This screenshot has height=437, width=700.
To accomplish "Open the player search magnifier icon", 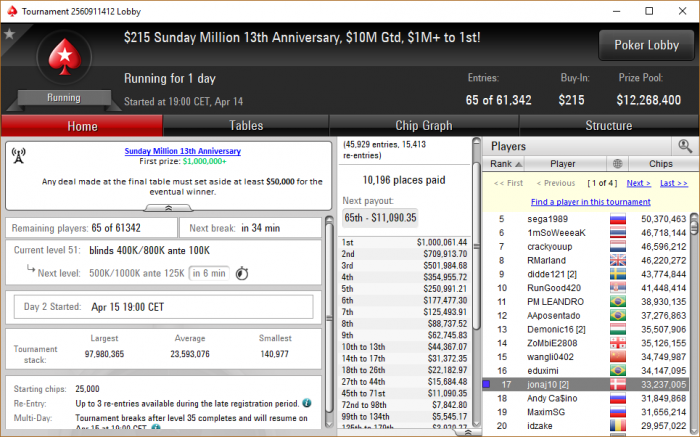I will tap(685, 146).
